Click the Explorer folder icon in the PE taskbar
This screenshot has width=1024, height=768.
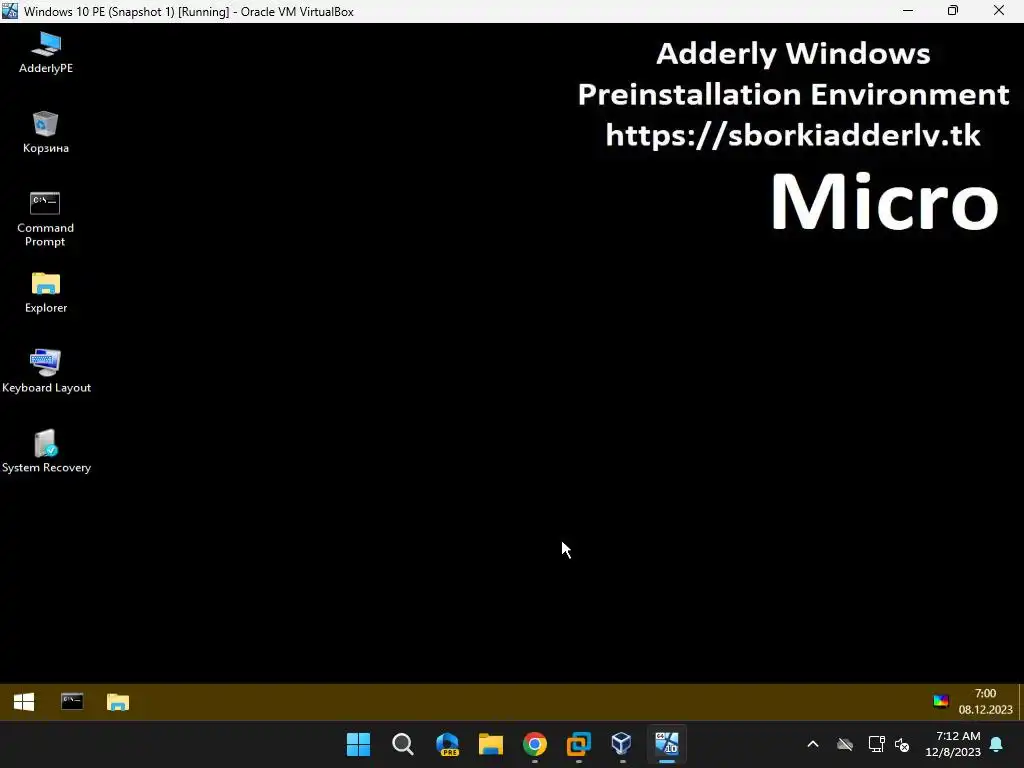[118, 702]
